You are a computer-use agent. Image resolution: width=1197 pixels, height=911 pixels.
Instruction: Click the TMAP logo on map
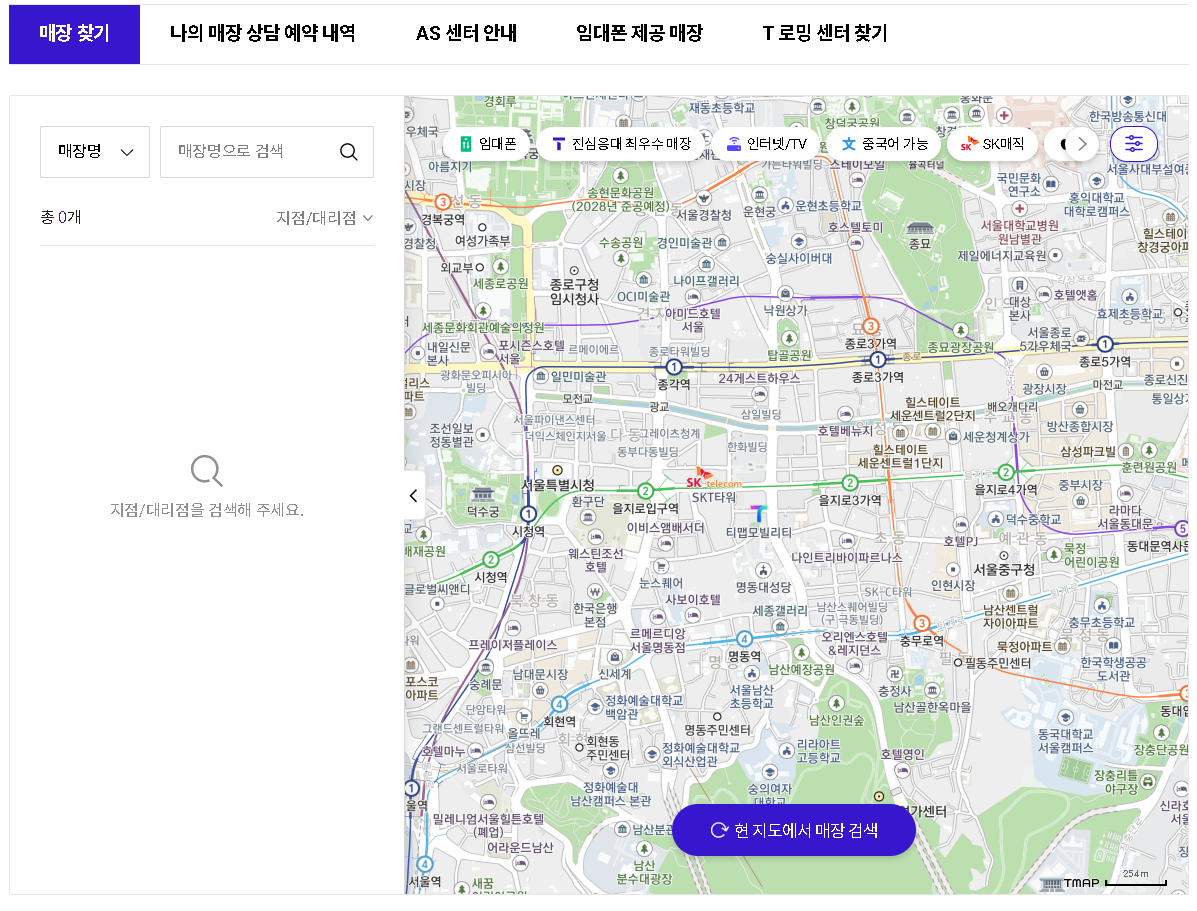tap(1070, 884)
